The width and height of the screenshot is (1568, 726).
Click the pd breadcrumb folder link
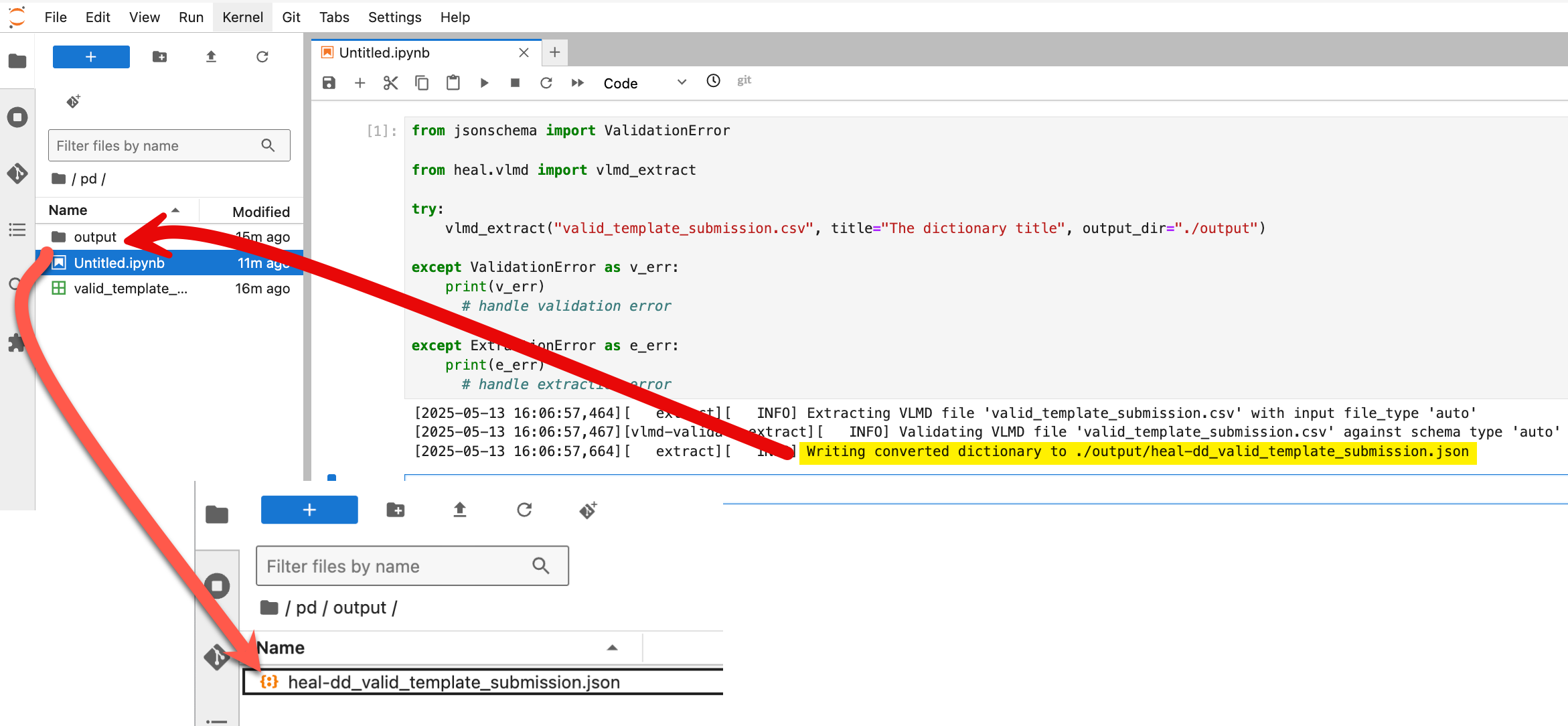click(88, 179)
